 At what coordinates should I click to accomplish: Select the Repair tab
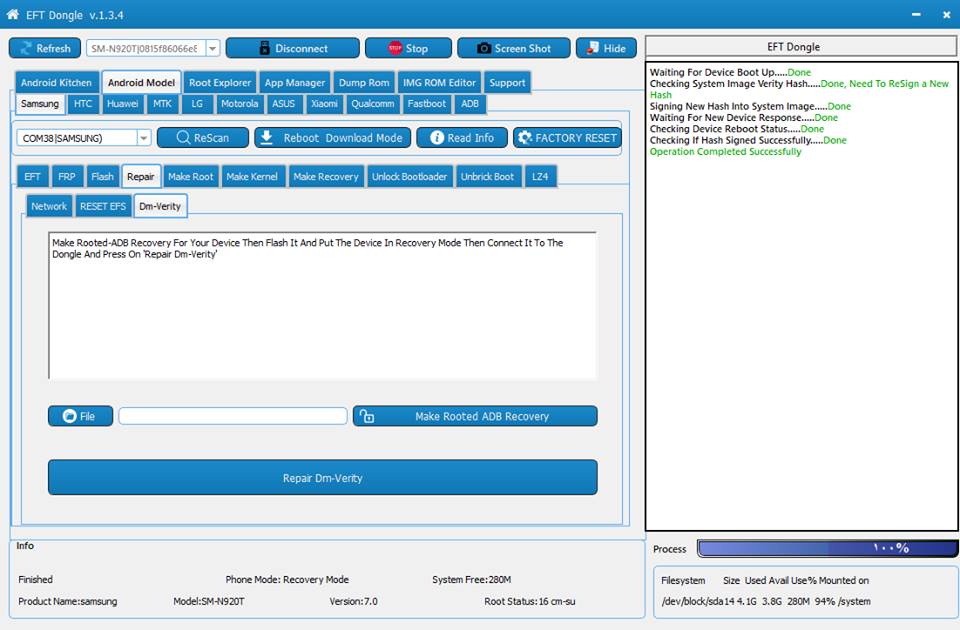point(141,176)
